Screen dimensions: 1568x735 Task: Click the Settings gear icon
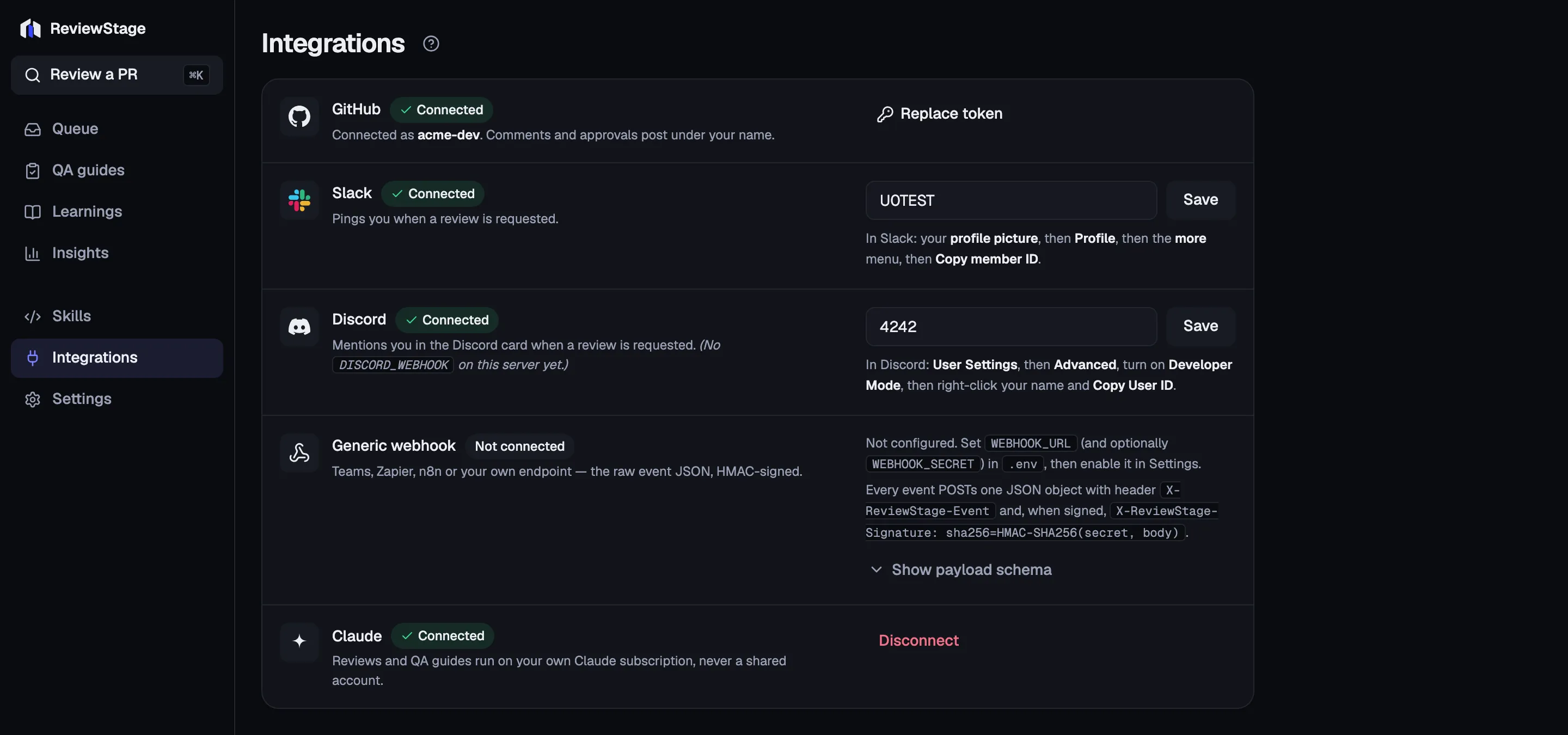32,399
